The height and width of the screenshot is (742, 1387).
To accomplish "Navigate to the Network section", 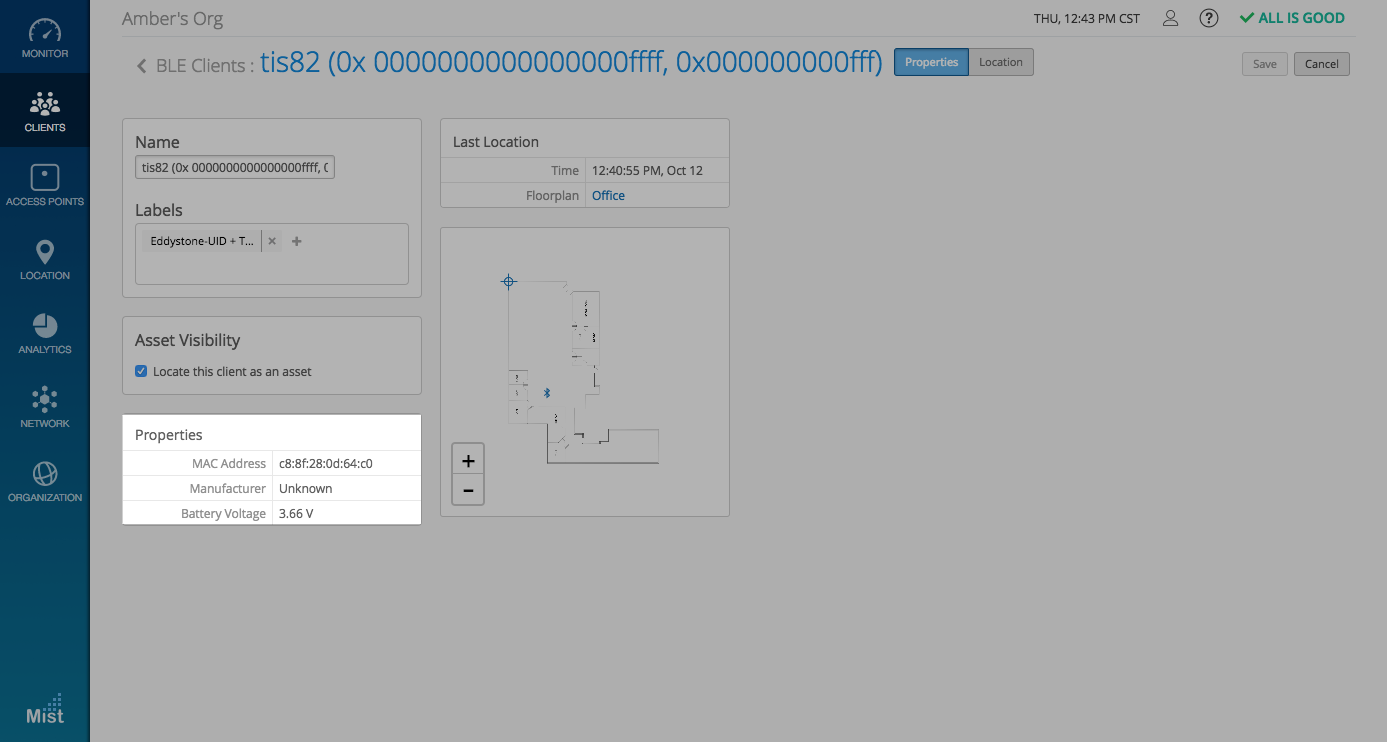I will [x=45, y=407].
